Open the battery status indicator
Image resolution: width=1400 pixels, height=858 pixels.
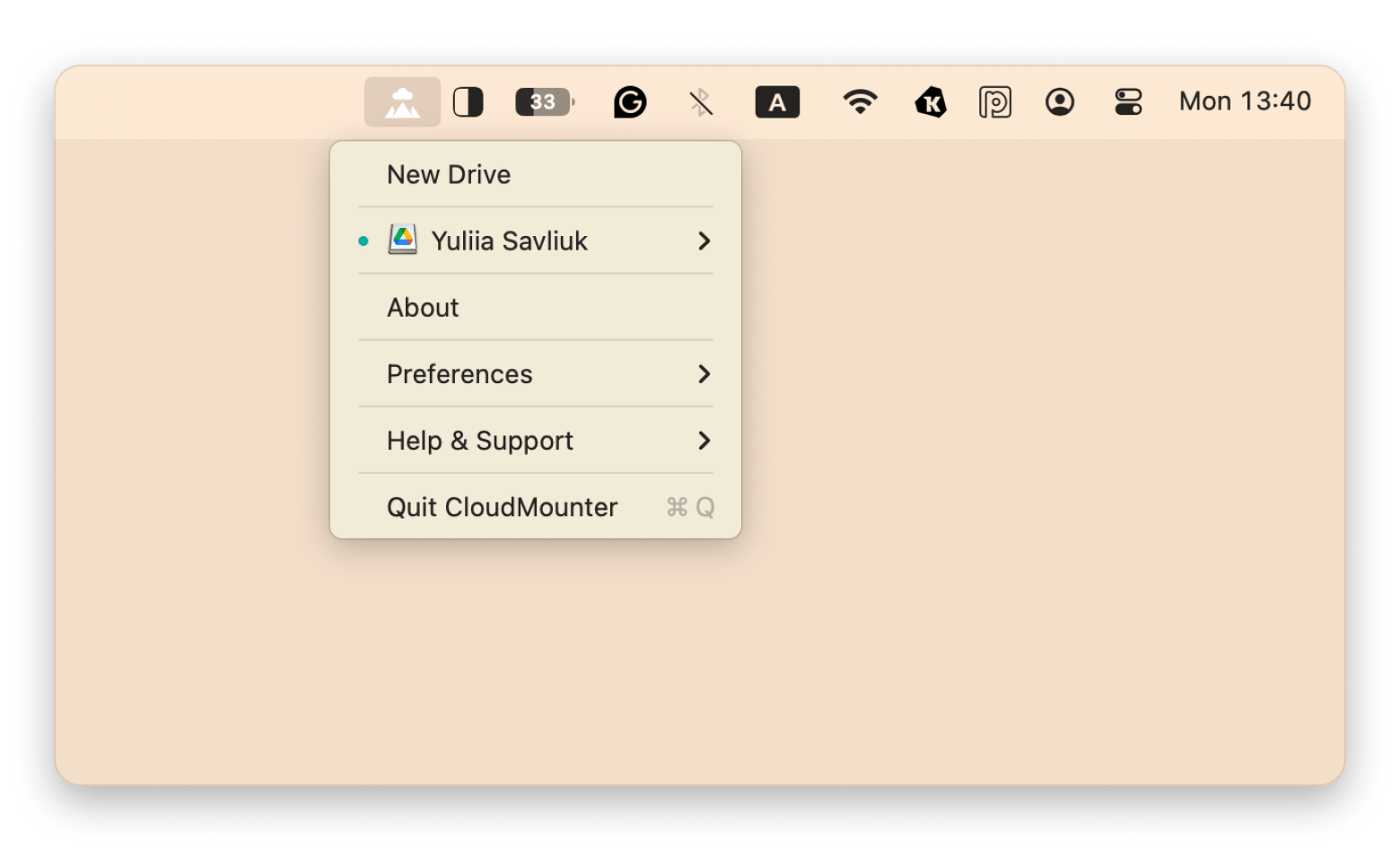click(x=544, y=102)
